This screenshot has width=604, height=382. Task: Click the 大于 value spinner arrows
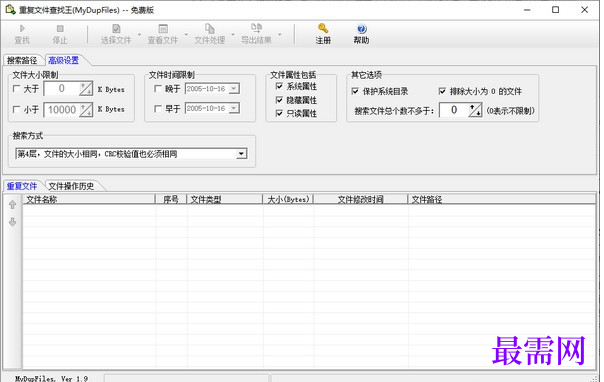[86, 89]
